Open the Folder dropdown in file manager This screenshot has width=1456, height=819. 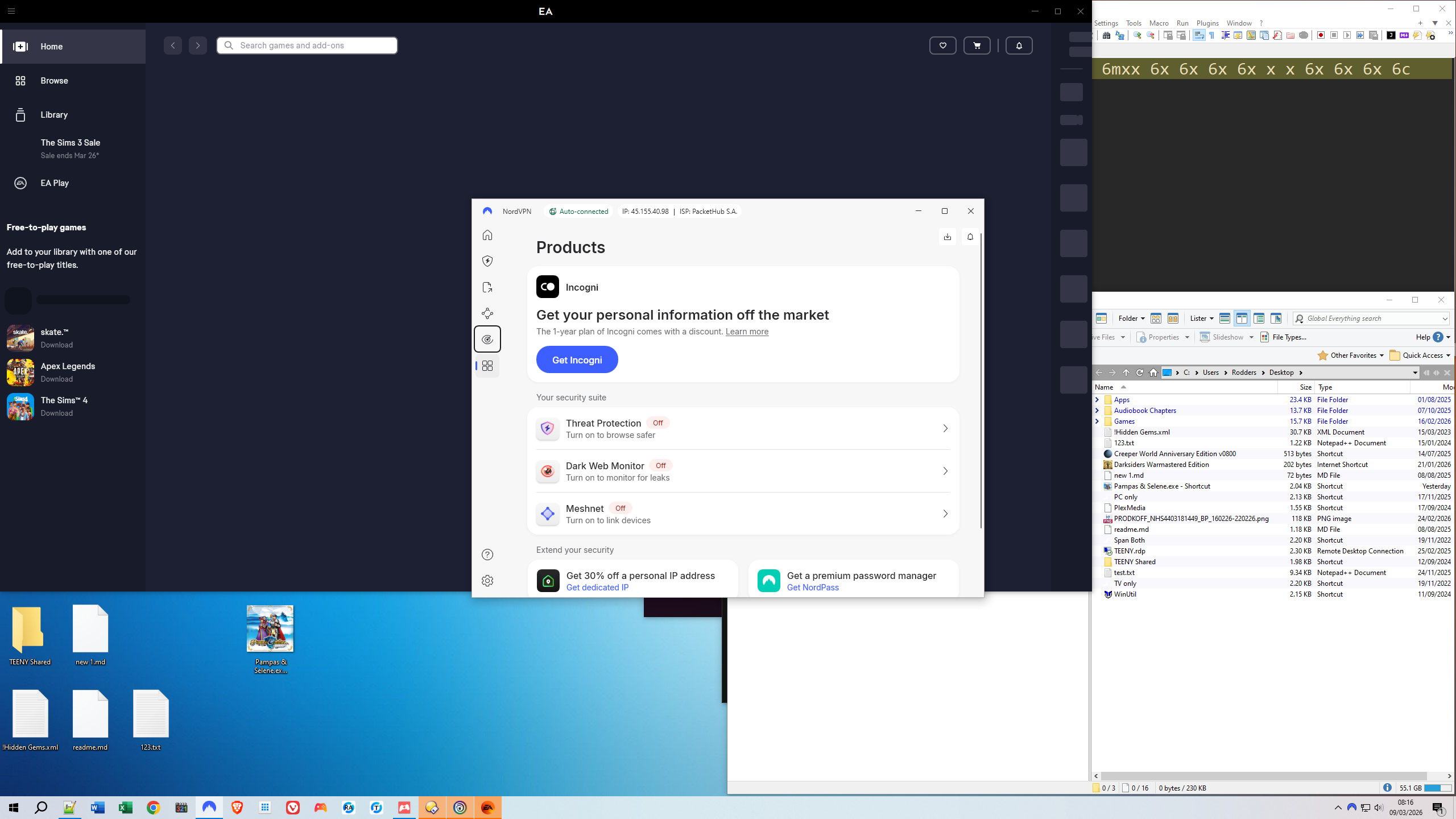[x=1131, y=318]
